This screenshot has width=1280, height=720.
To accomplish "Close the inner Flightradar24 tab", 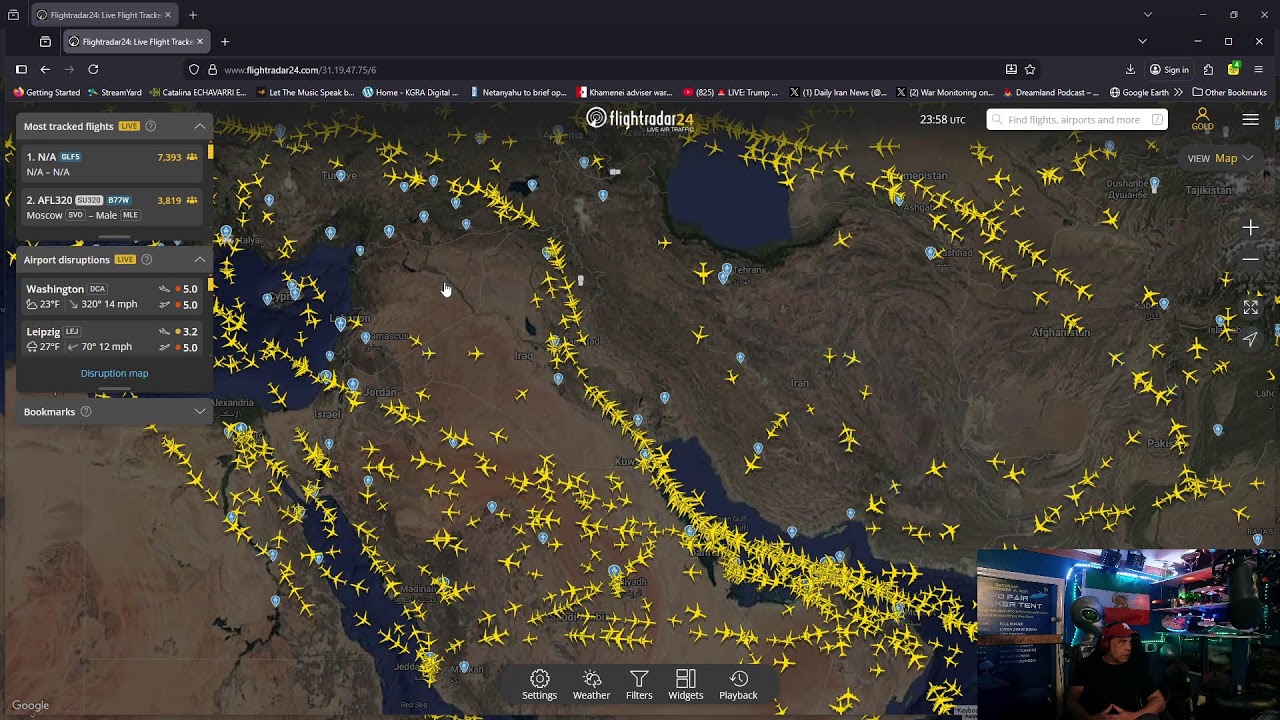I will [199, 41].
